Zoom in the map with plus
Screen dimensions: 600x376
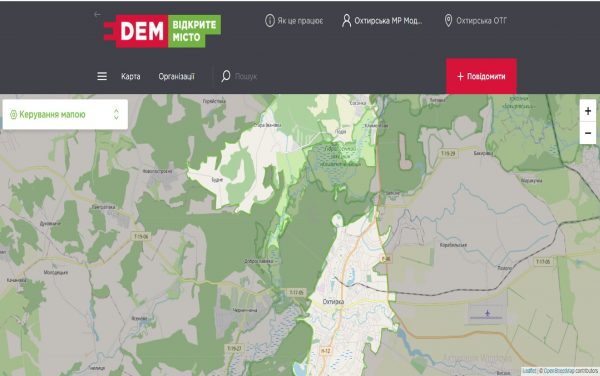[x=588, y=111]
